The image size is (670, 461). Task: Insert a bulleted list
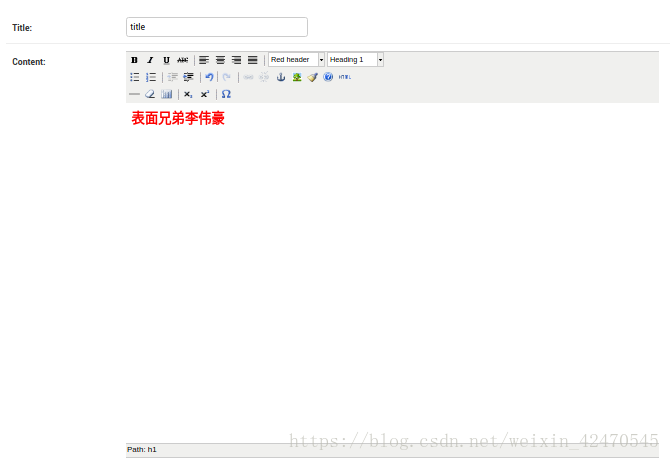pyautogui.click(x=135, y=77)
